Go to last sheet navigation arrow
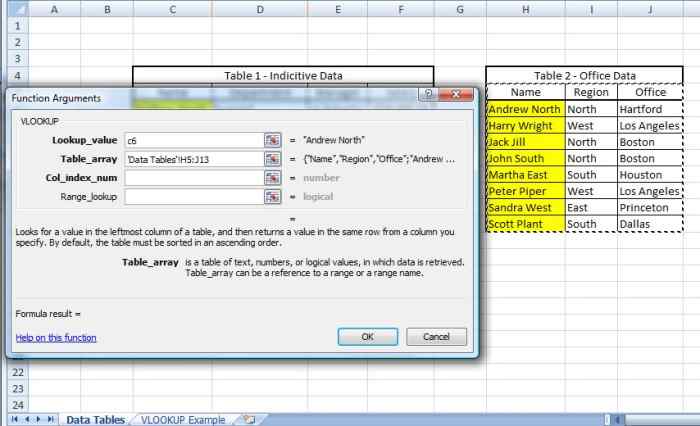Image resolution: width=700 pixels, height=426 pixels. [51, 419]
